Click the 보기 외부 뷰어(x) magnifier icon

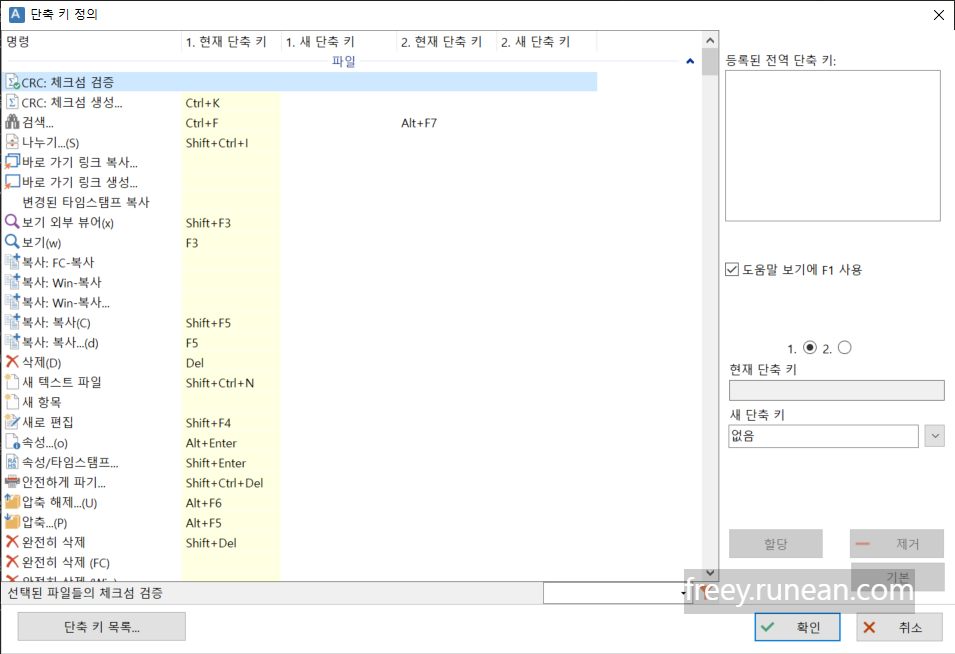[12, 222]
